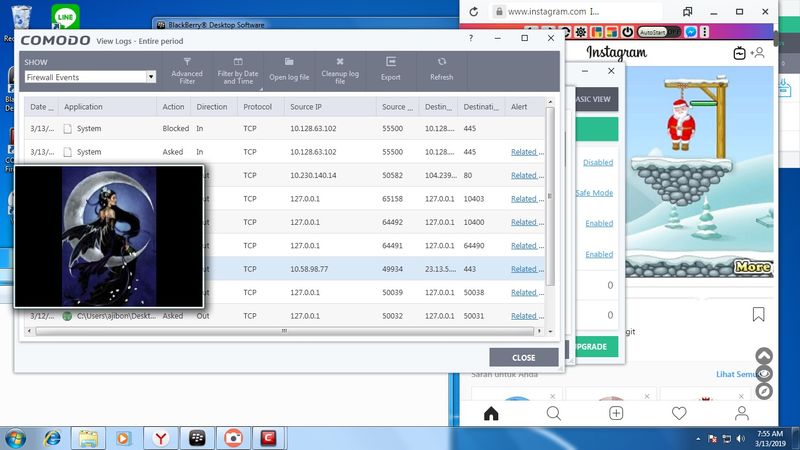The width and height of the screenshot is (800, 450).
Task: Click the More button in game ad
Action: coord(752,266)
